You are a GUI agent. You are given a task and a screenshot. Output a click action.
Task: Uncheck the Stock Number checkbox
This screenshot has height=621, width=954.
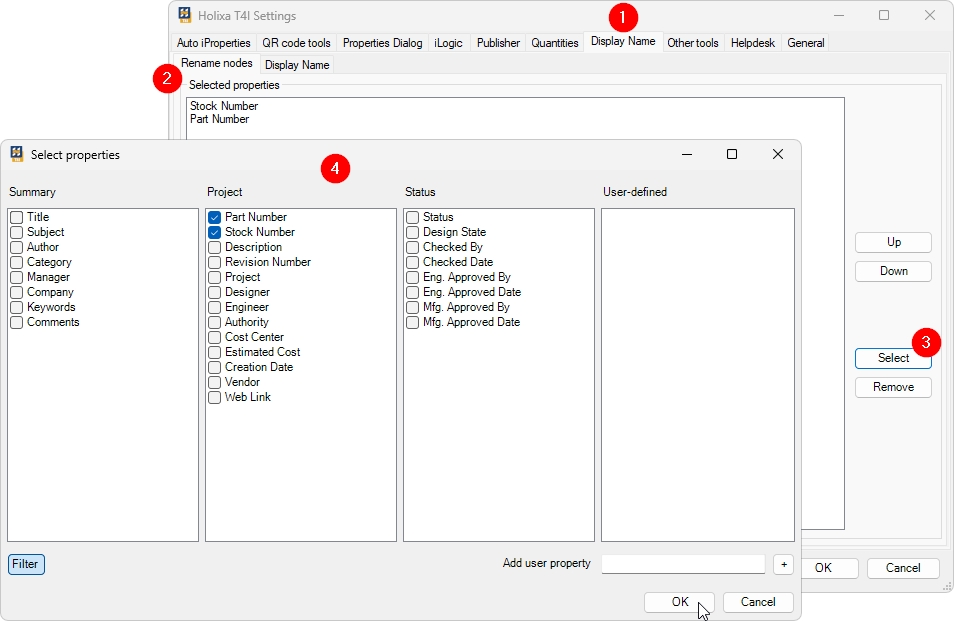215,232
